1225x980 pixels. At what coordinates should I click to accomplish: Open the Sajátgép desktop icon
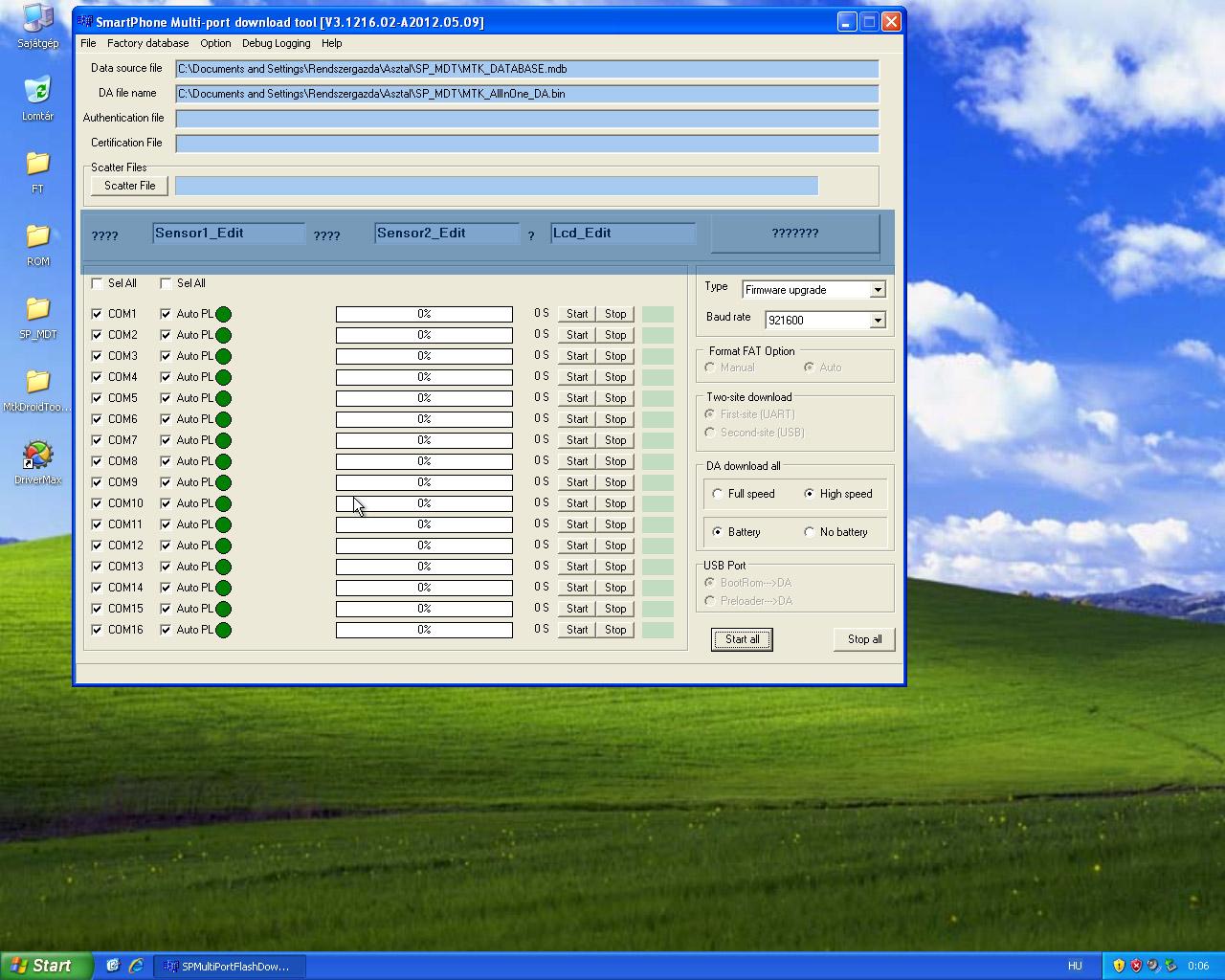[37, 26]
